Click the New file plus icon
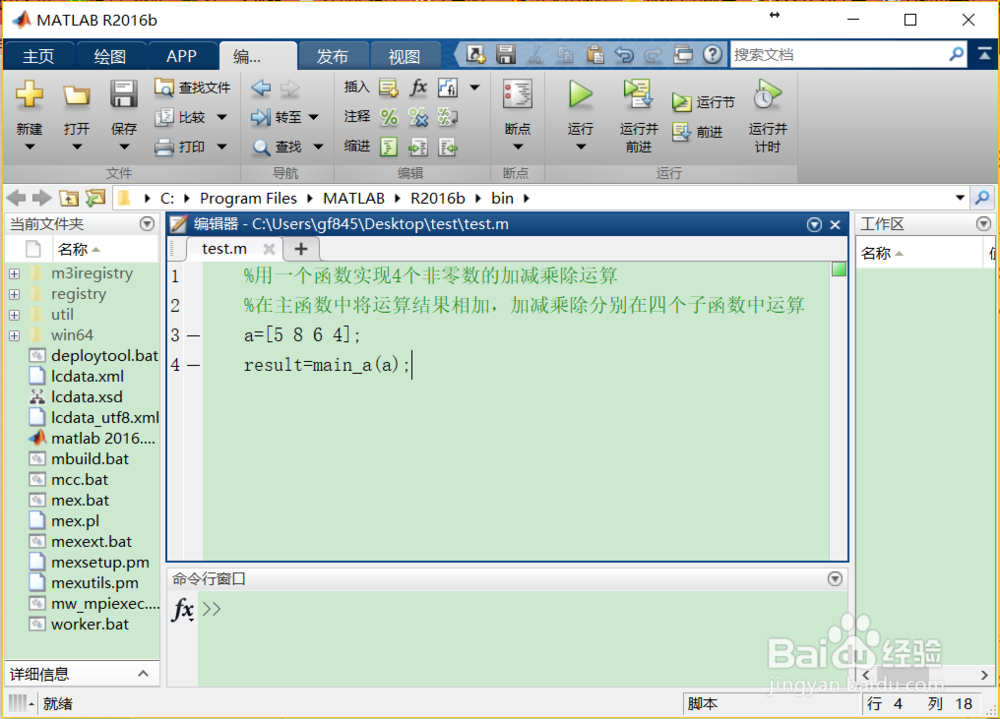 click(29, 95)
